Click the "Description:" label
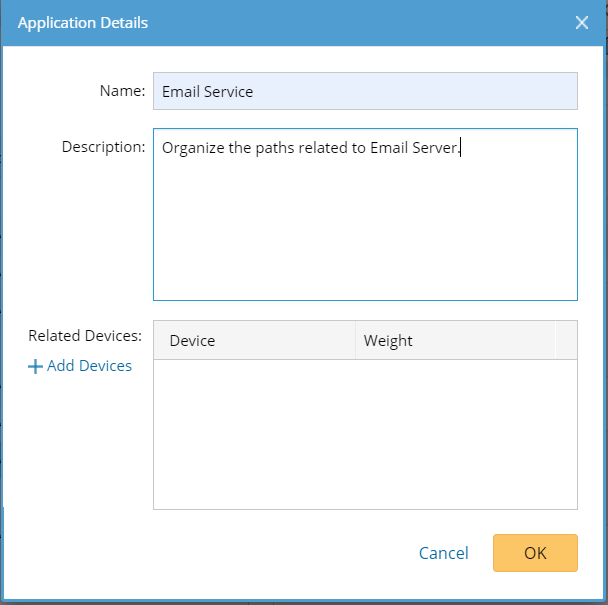608x605 pixels. (x=104, y=147)
